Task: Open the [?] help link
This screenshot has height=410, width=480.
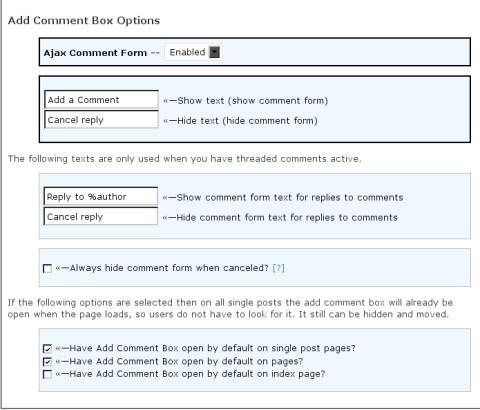Action: (278, 268)
